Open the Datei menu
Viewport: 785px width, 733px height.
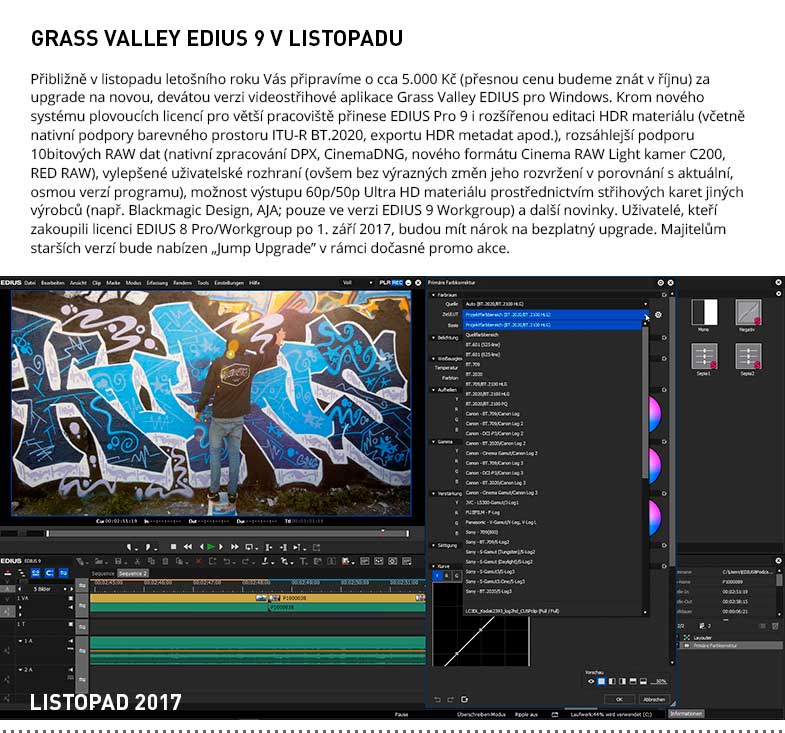(30, 283)
